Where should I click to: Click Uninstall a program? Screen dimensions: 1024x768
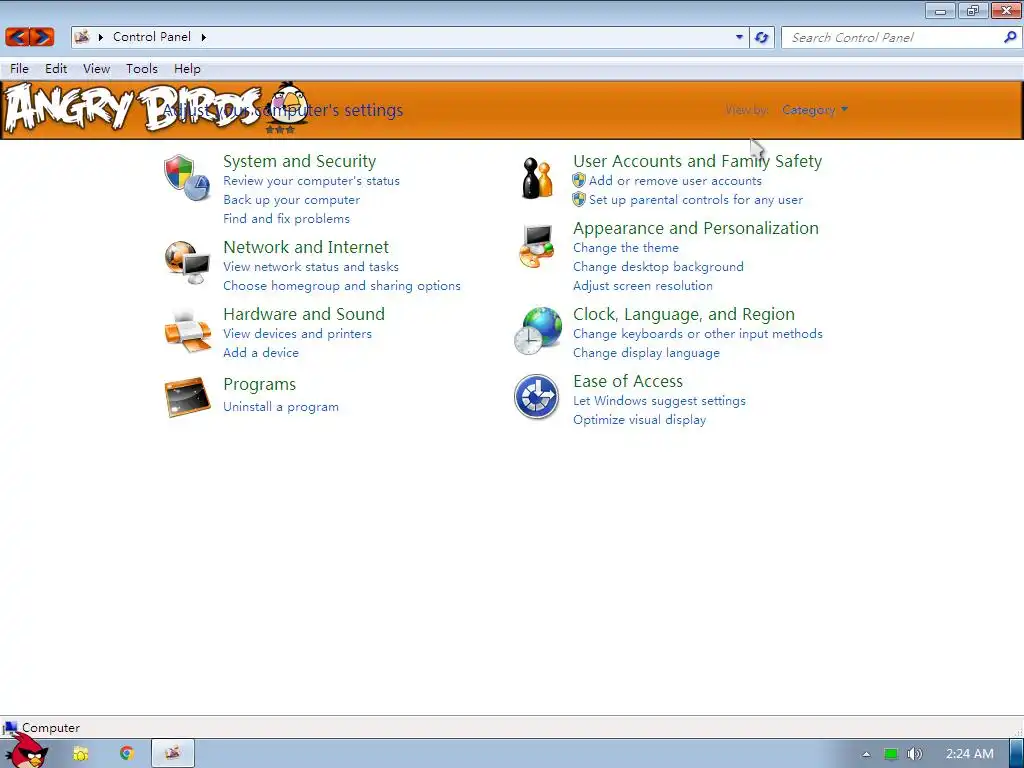pos(281,407)
